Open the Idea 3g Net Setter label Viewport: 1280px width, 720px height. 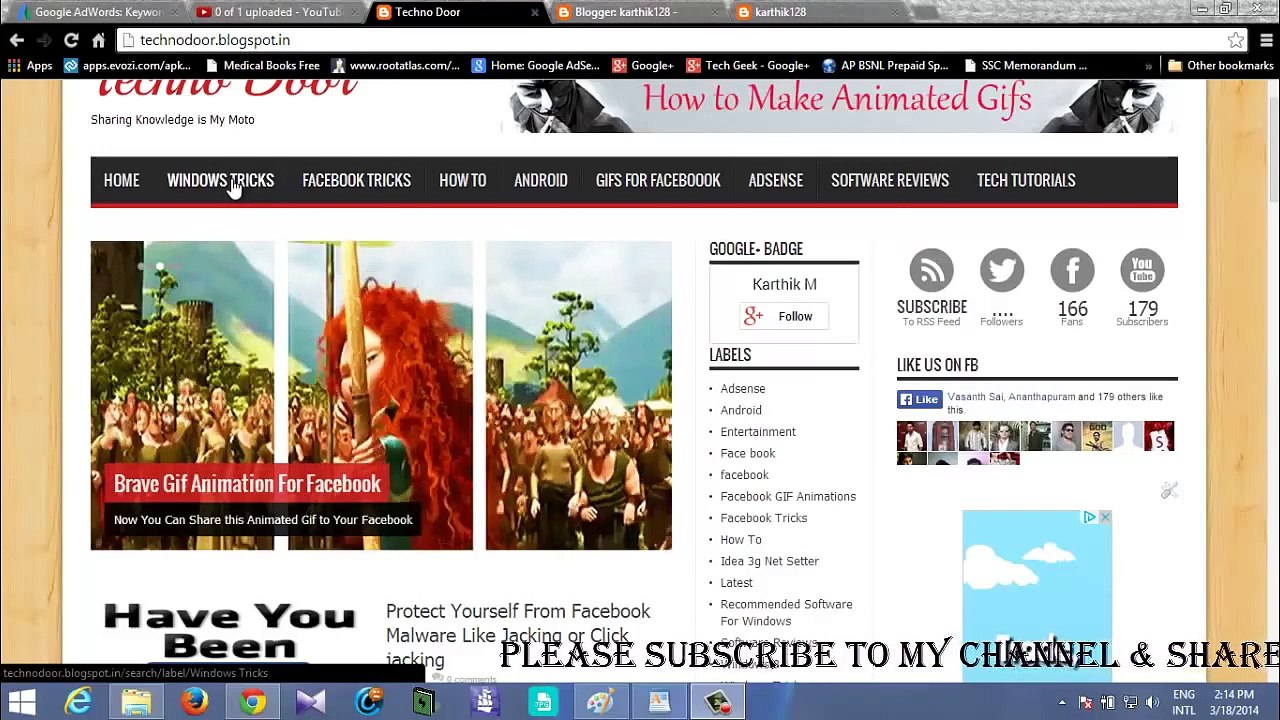[x=769, y=562]
